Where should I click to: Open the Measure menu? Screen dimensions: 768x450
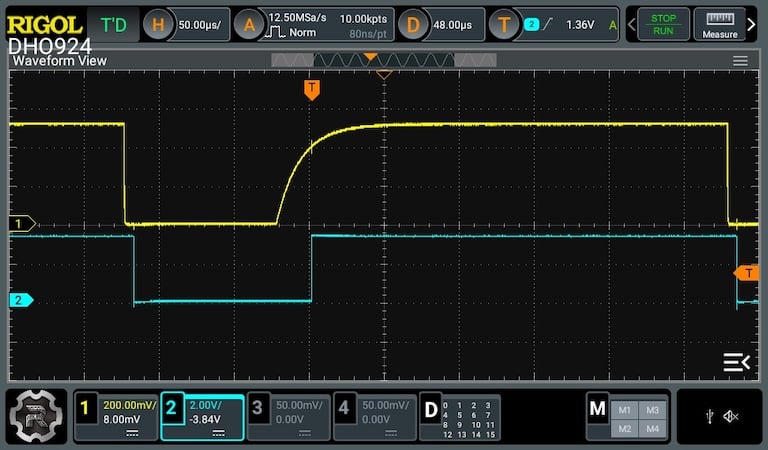pos(720,24)
